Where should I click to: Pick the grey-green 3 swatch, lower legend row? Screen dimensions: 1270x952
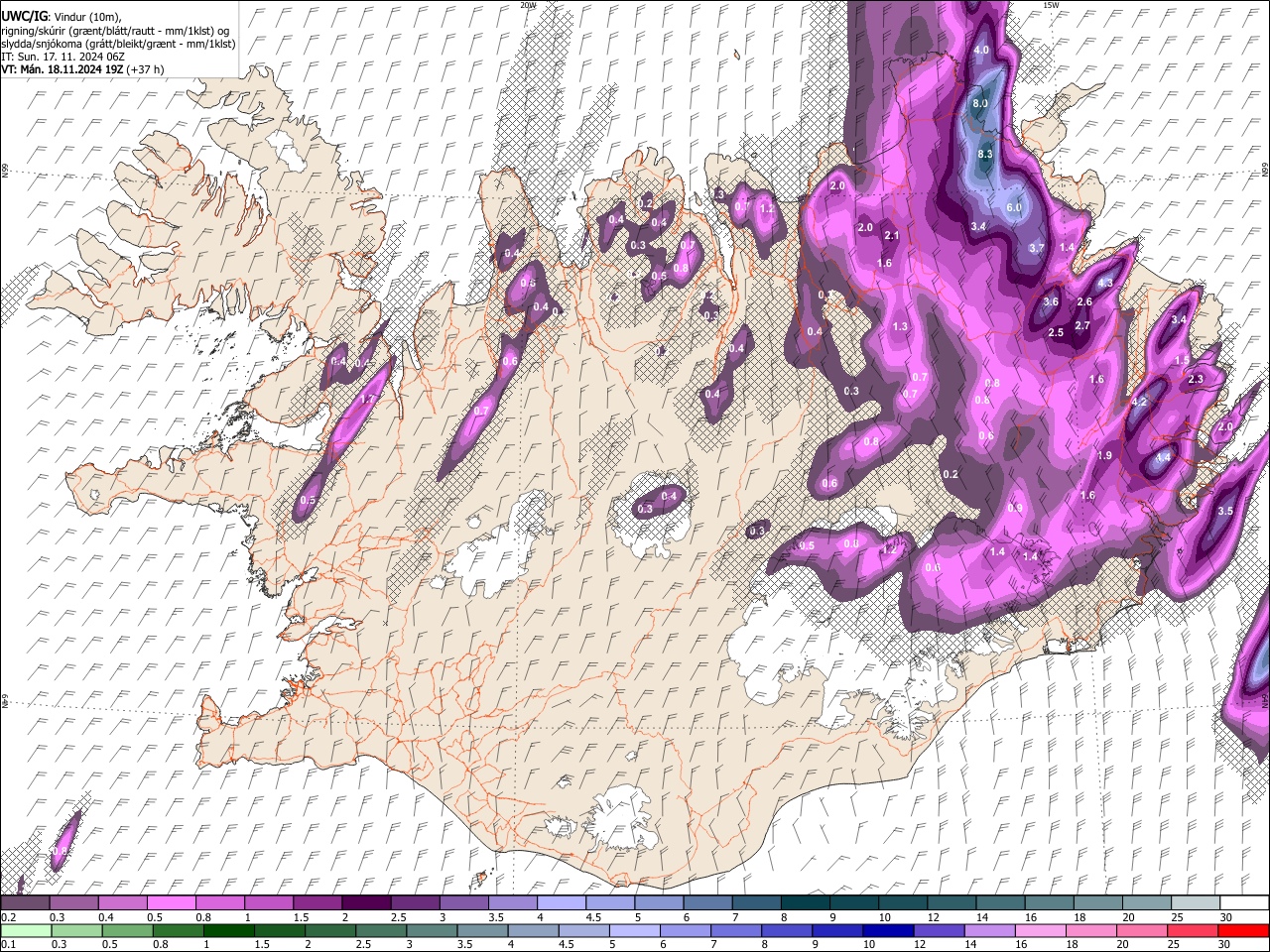coord(432,931)
